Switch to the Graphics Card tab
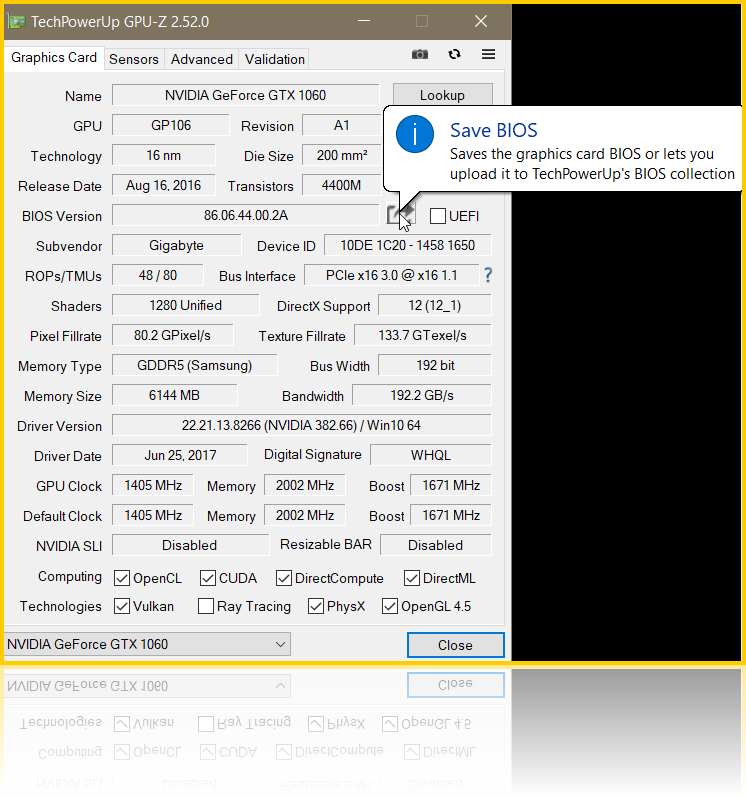 54,58
